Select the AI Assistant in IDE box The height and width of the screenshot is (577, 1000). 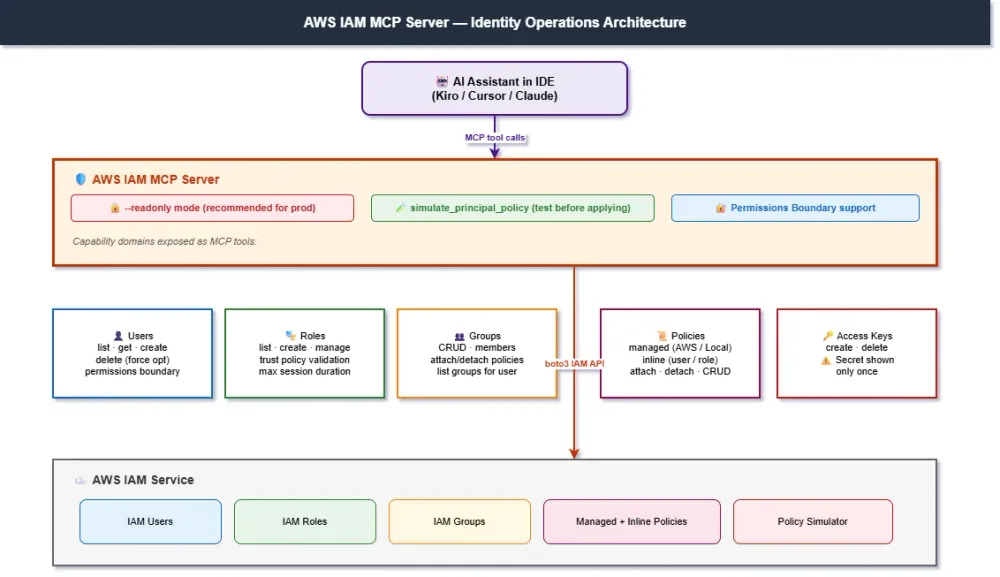494,89
